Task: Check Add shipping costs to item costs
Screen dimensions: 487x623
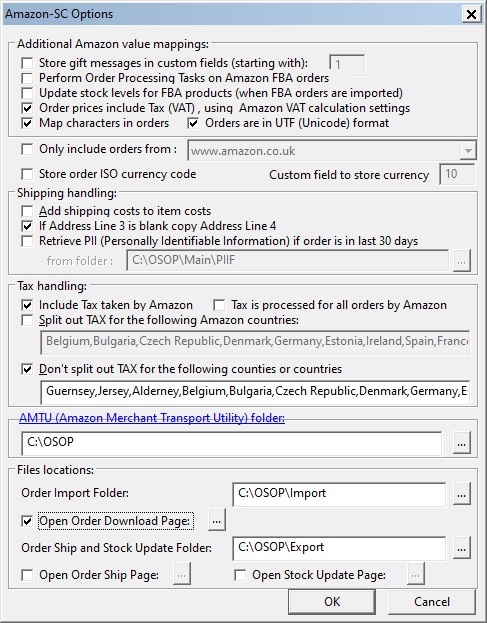Action: 27,211
